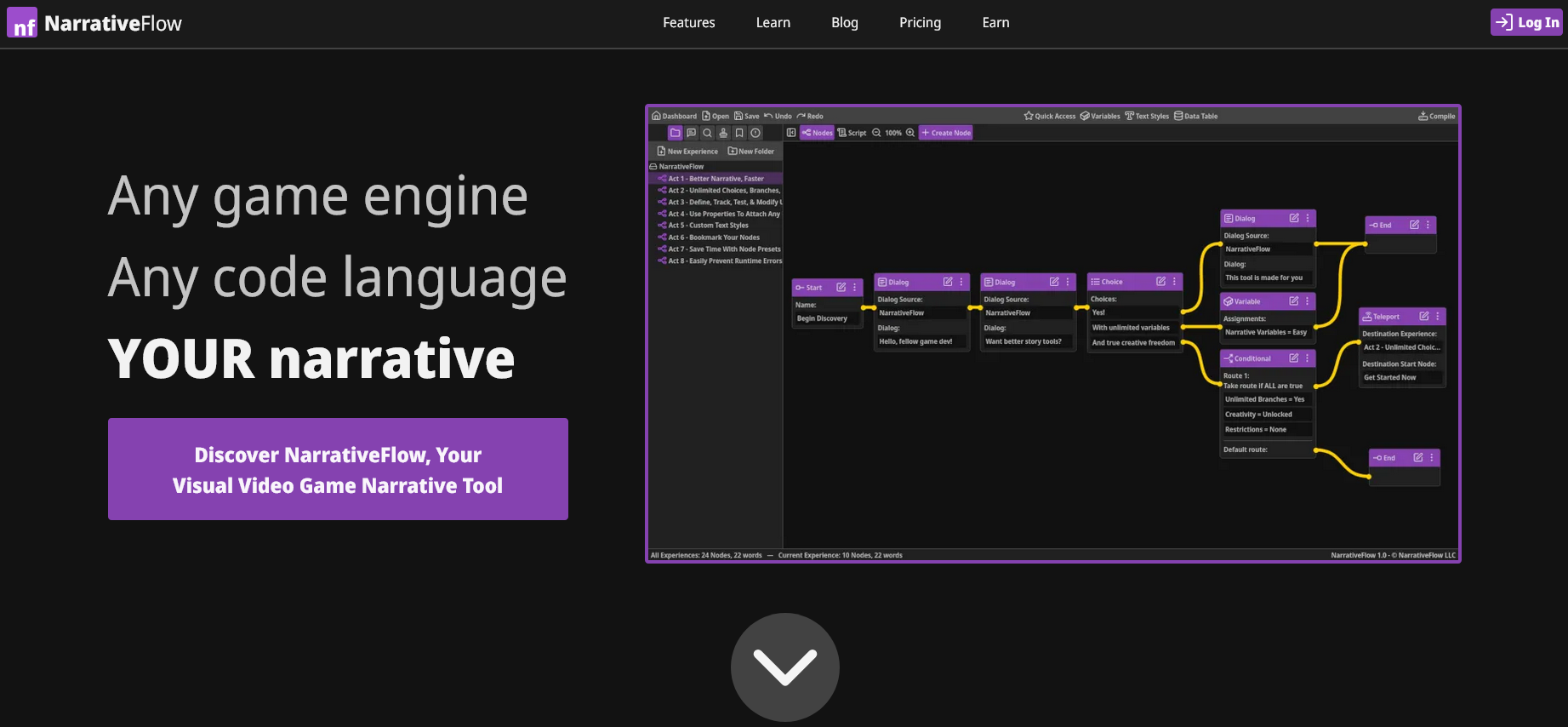Screen dimensions: 1568x727
Task: Click edit icon on the Start node
Action: [x=841, y=288]
